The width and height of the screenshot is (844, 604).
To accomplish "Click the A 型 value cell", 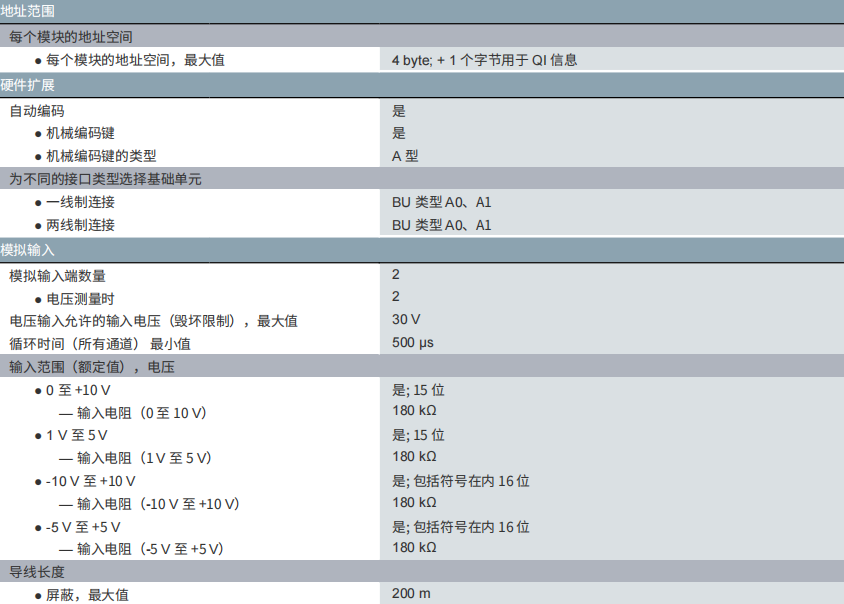I will 405,156.
